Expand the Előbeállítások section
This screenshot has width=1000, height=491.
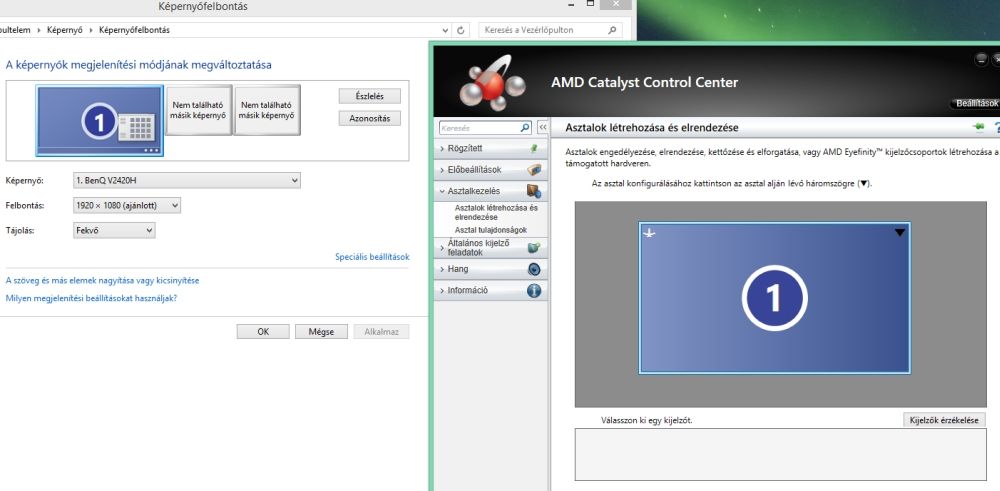coord(442,170)
